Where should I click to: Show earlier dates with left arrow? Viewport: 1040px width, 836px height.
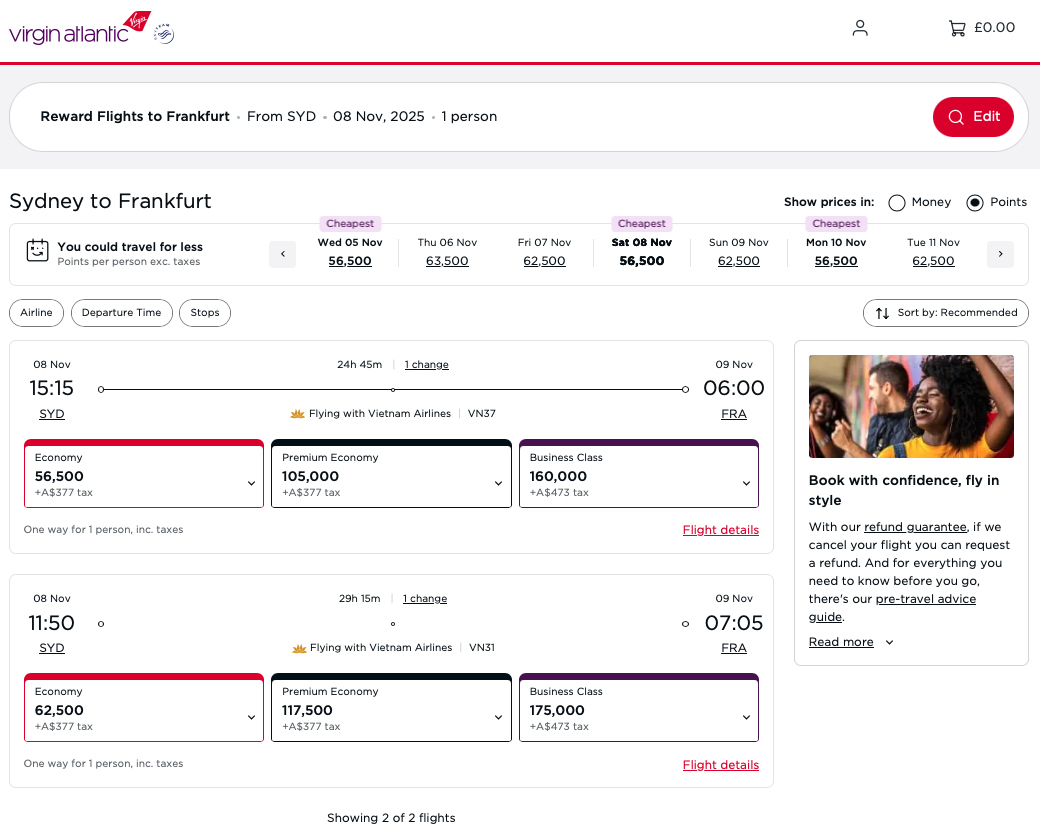coord(283,253)
